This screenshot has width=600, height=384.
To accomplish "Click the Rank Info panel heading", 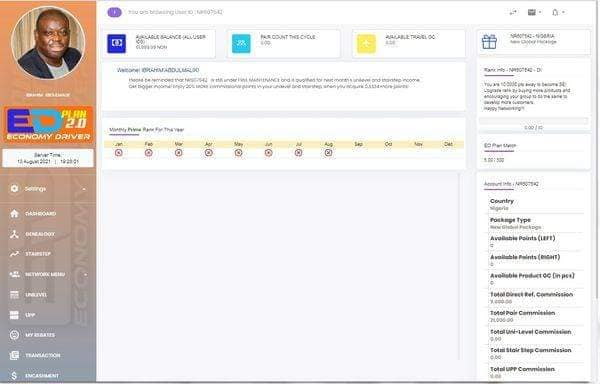I will click(513, 70).
